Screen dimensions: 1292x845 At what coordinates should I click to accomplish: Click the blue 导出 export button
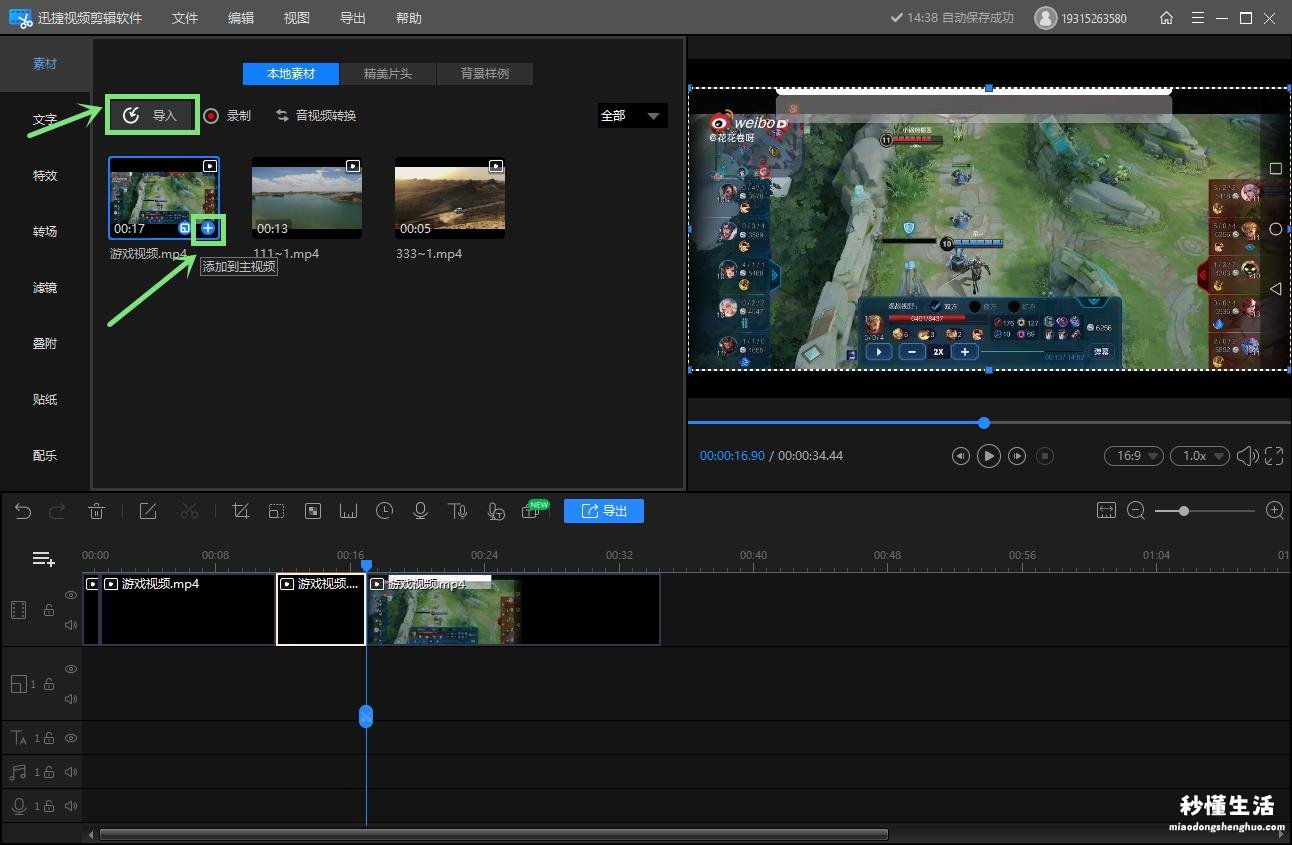[604, 511]
